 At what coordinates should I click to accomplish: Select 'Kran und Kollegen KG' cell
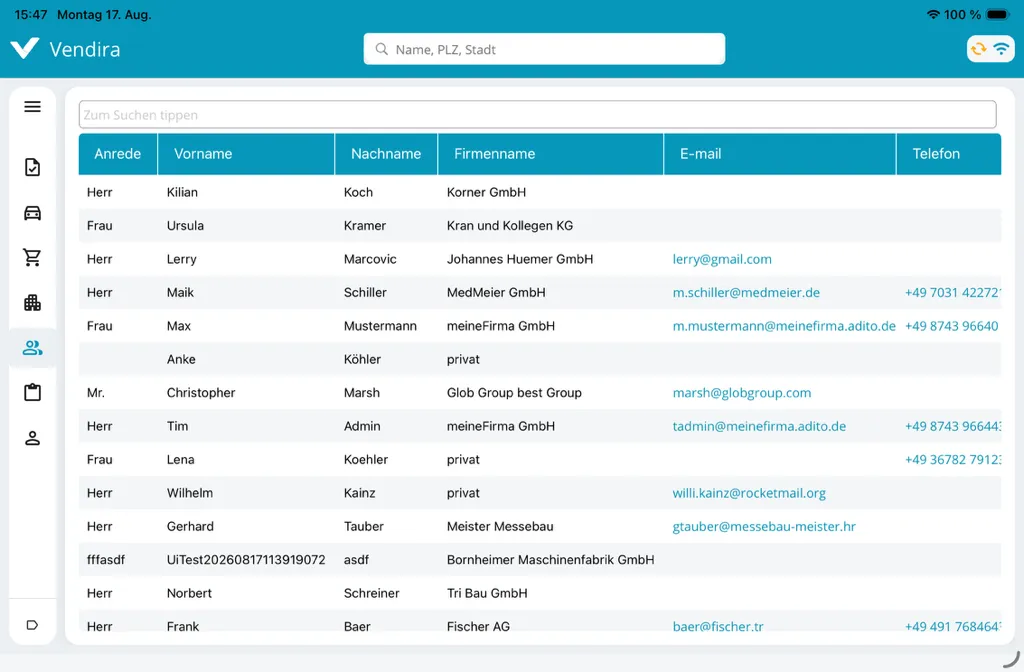(509, 226)
